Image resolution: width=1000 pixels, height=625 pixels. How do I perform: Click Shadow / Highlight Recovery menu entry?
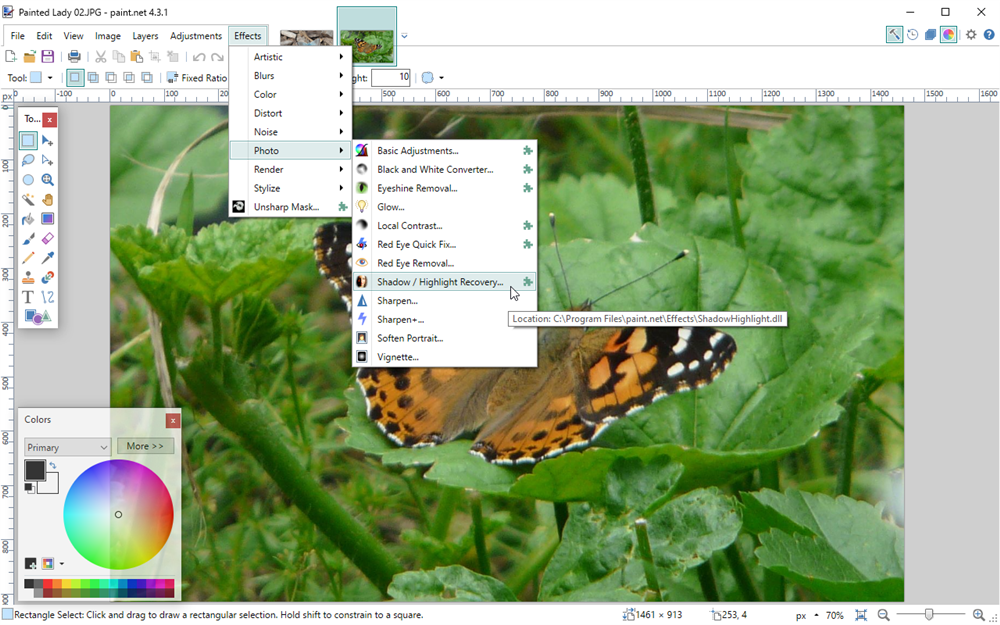pyautogui.click(x=440, y=282)
